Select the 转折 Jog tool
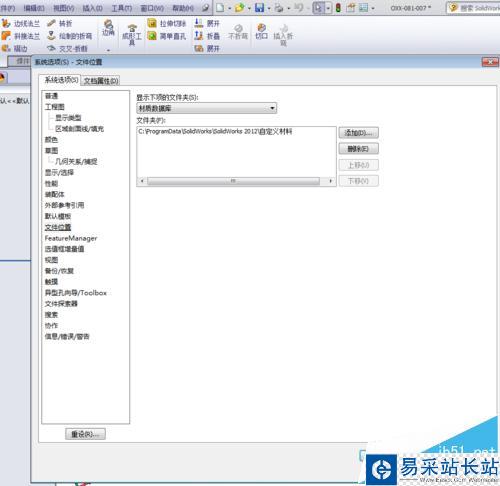Image resolution: width=500 pixels, height=486 pixels. (x=60, y=24)
